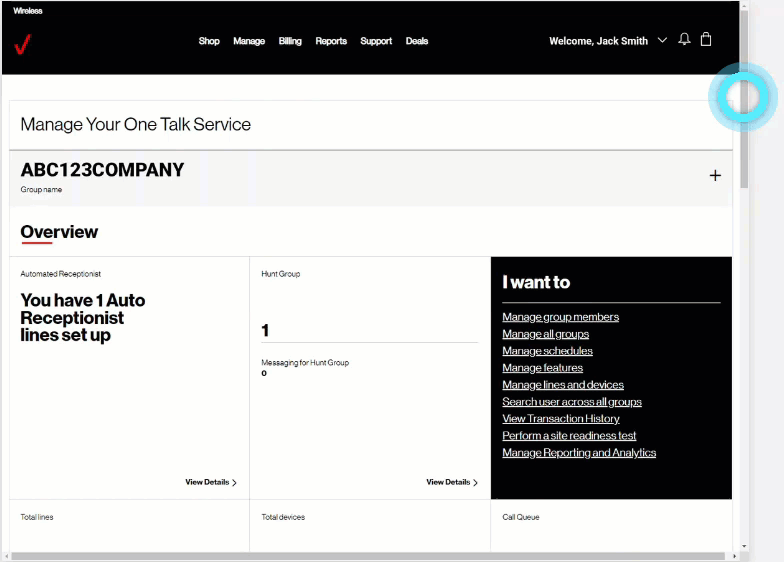The width and height of the screenshot is (784, 562).
Task: View Details for Automated Receptionist
Action: pyautogui.click(x=210, y=482)
